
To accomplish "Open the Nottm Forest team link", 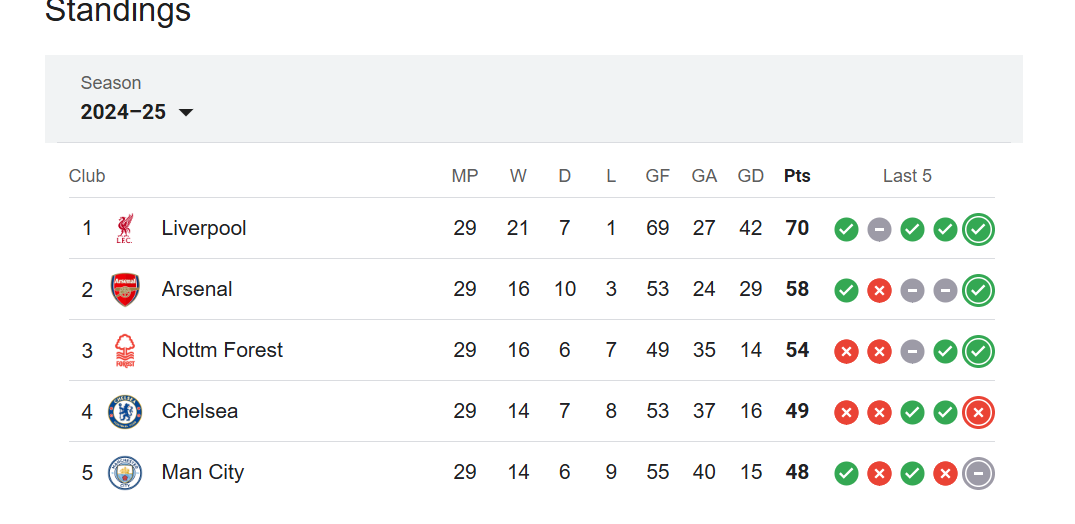I will click(x=222, y=350).
